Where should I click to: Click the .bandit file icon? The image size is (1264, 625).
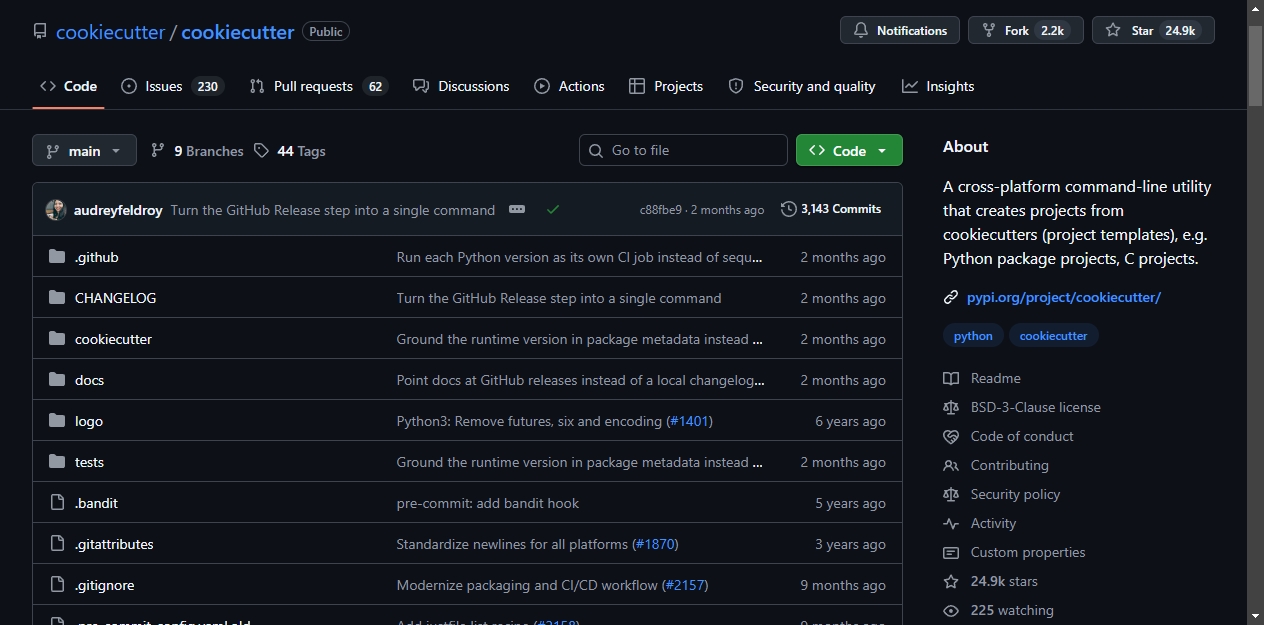click(57, 503)
